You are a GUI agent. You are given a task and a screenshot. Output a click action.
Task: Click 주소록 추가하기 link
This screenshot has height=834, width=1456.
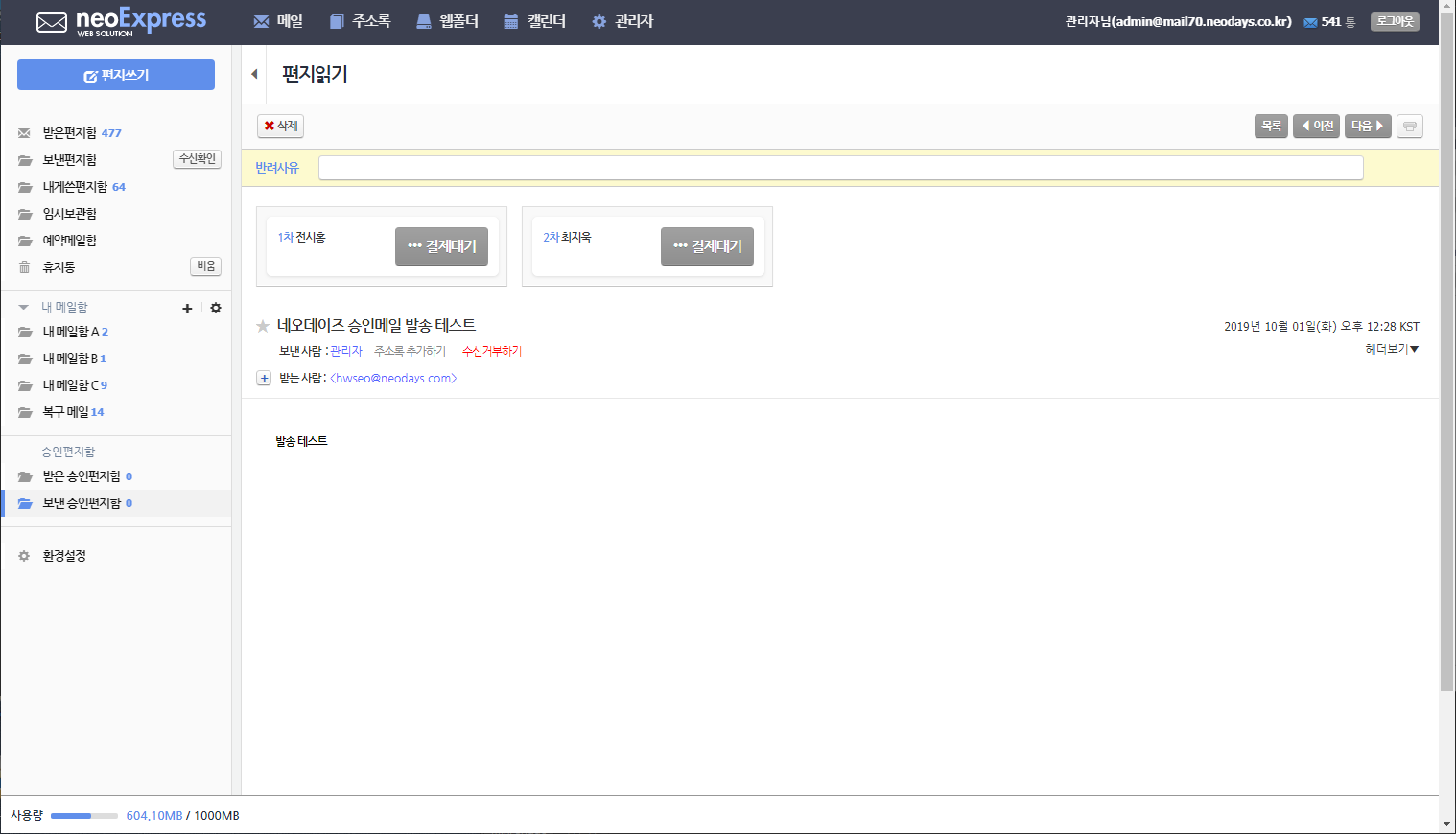[x=410, y=351]
